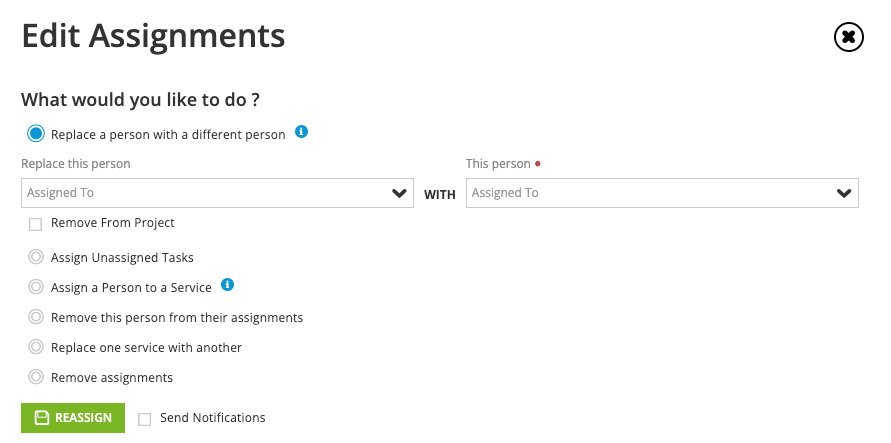Image resolution: width=891 pixels, height=443 pixels.
Task: Click the 'Edit Assignments' dialog title
Action: click(x=153, y=36)
